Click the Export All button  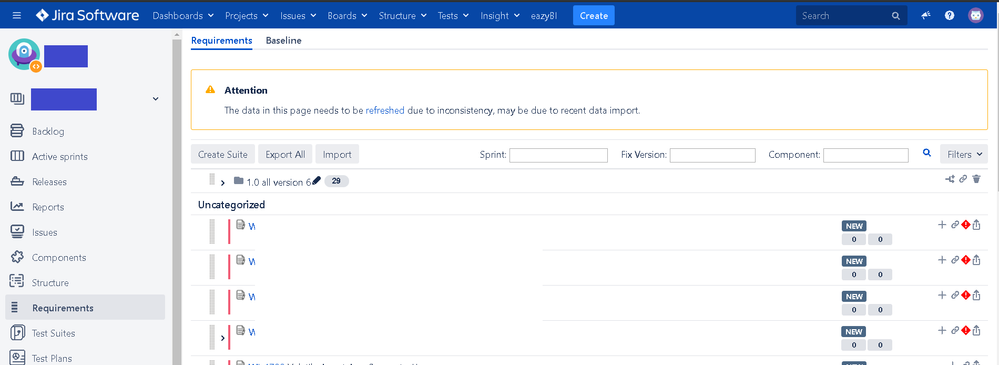[285, 154]
